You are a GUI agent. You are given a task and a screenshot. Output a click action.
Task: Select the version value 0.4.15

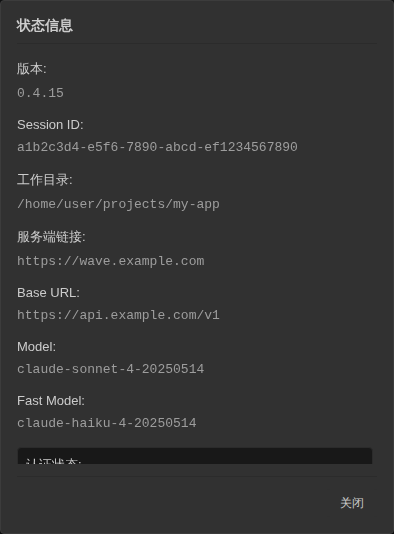[40, 93]
